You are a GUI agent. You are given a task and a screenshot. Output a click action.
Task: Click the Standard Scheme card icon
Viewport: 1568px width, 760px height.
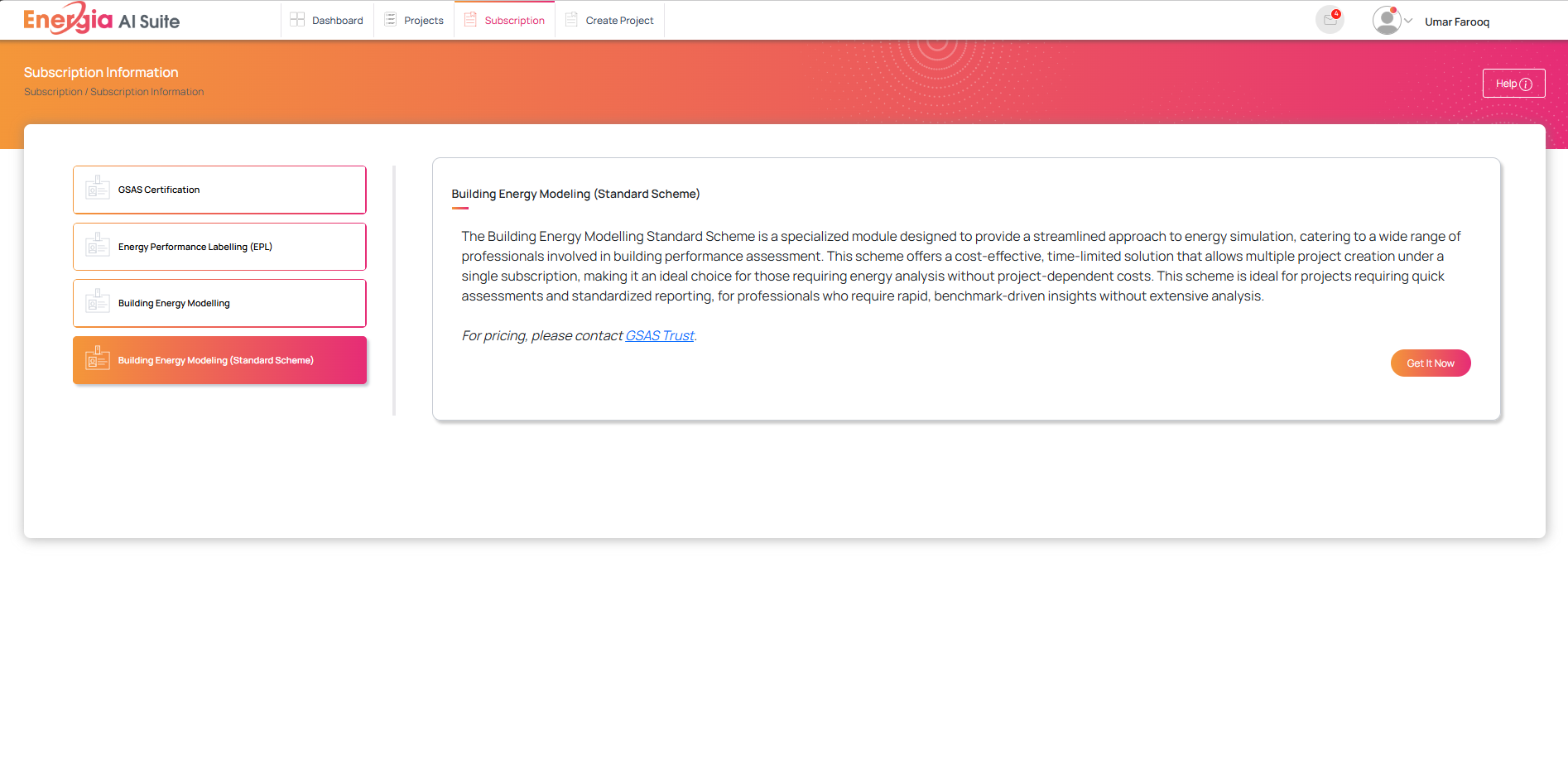click(98, 358)
